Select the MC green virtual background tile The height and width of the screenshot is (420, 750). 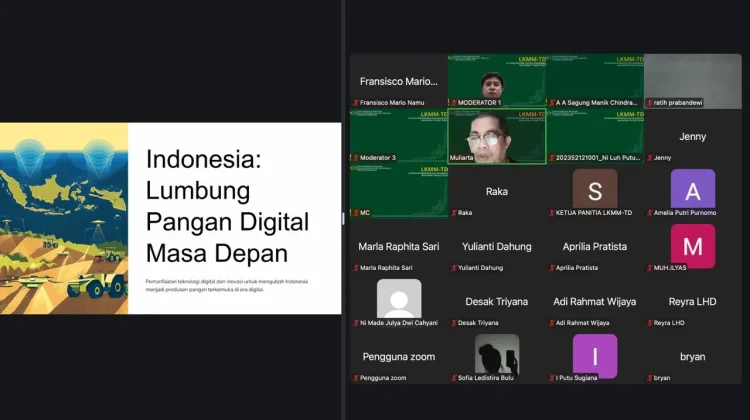click(399, 191)
